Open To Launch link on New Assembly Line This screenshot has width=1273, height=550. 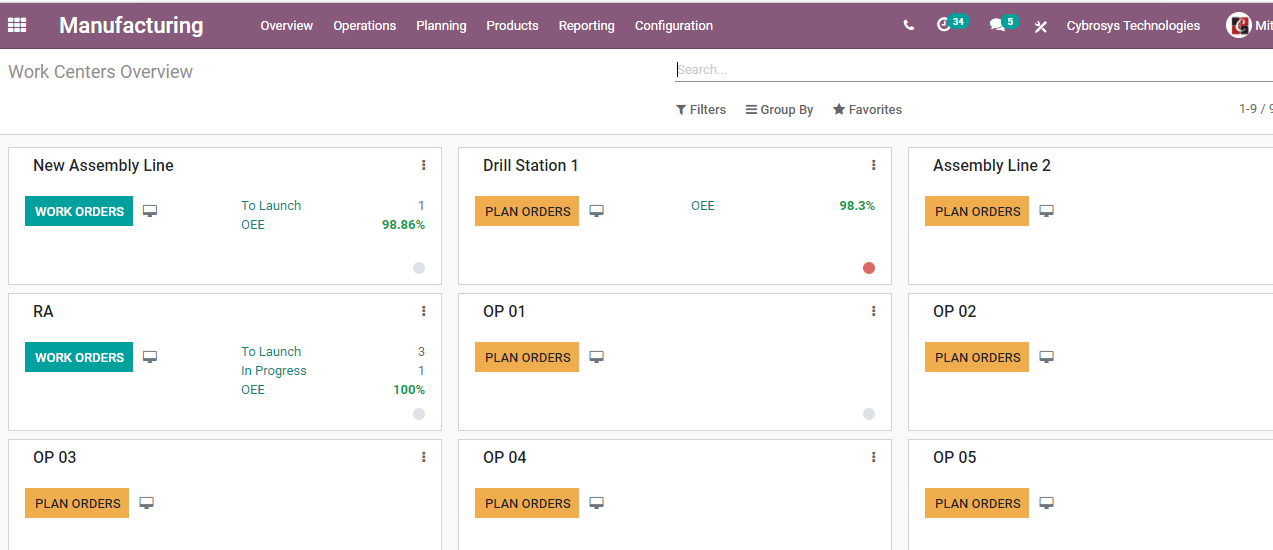click(x=271, y=206)
